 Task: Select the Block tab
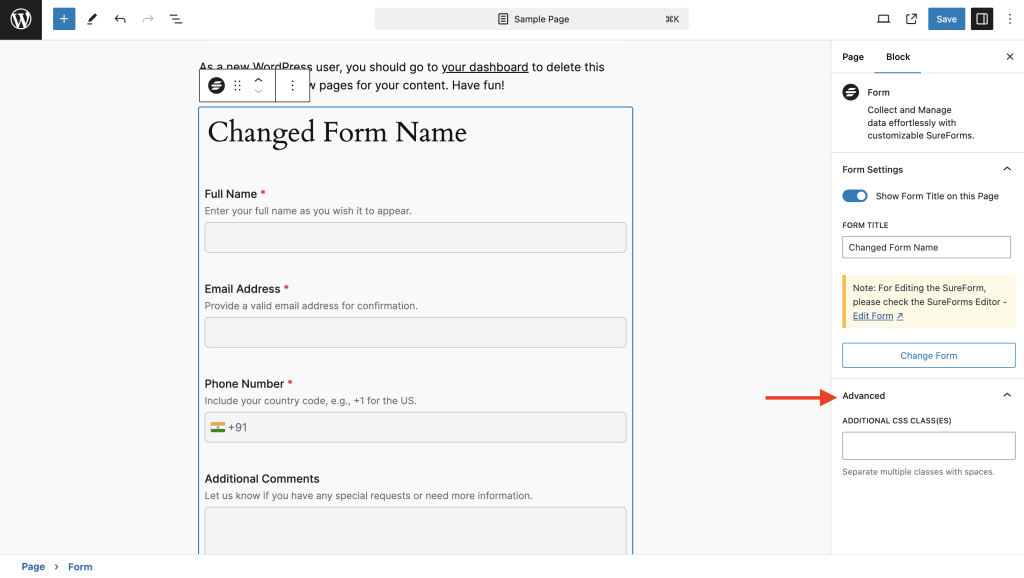[x=898, y=57]
